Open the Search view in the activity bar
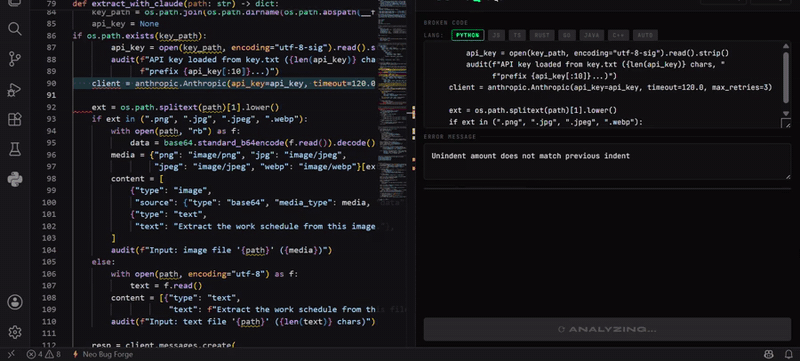Viewport: 800px width, 361px height. (x=15, y=29)
